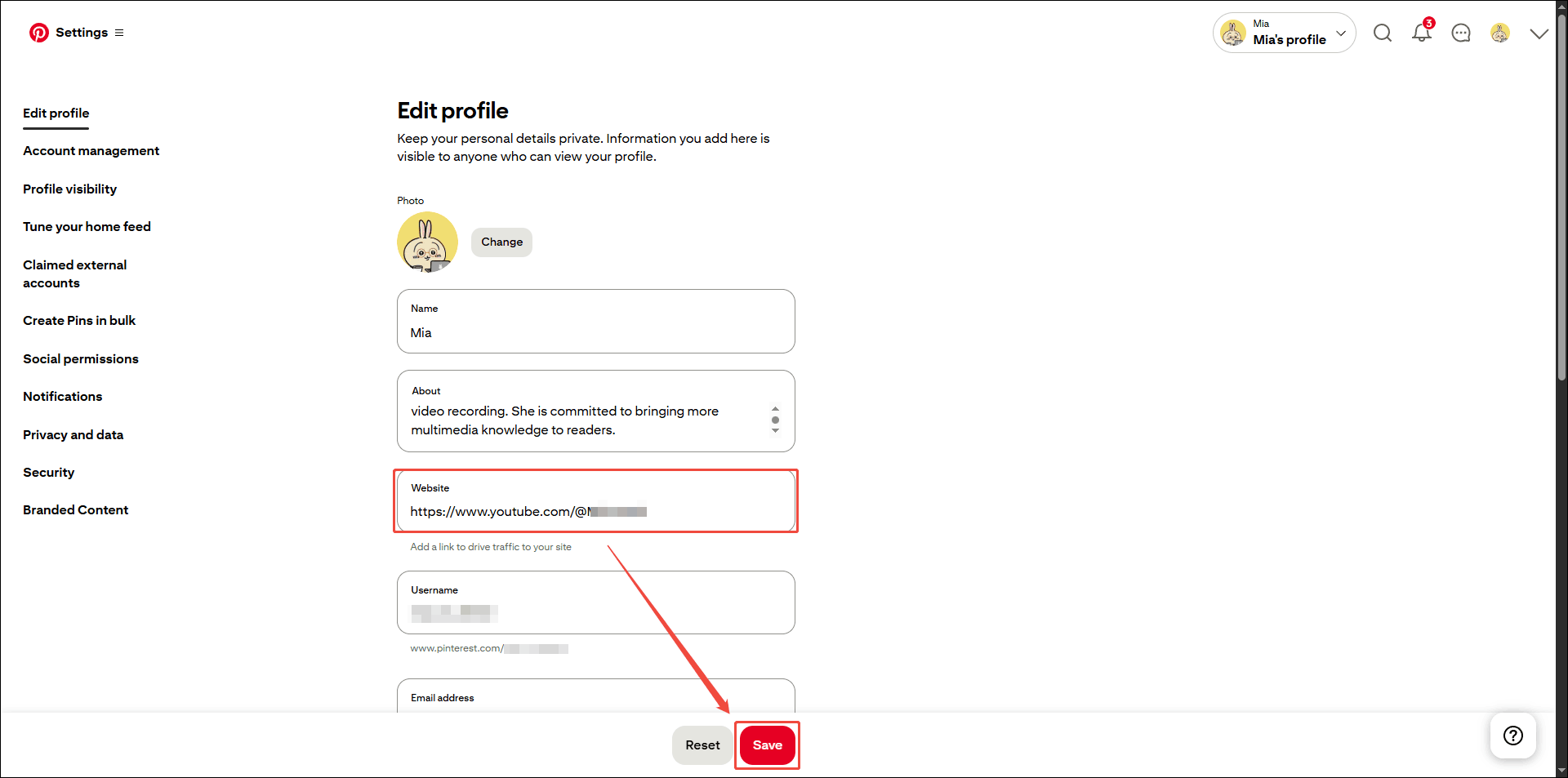Screen dimensions: 1568x778
Task: Click the About field's up arrow
Action: tap(775, 409)
